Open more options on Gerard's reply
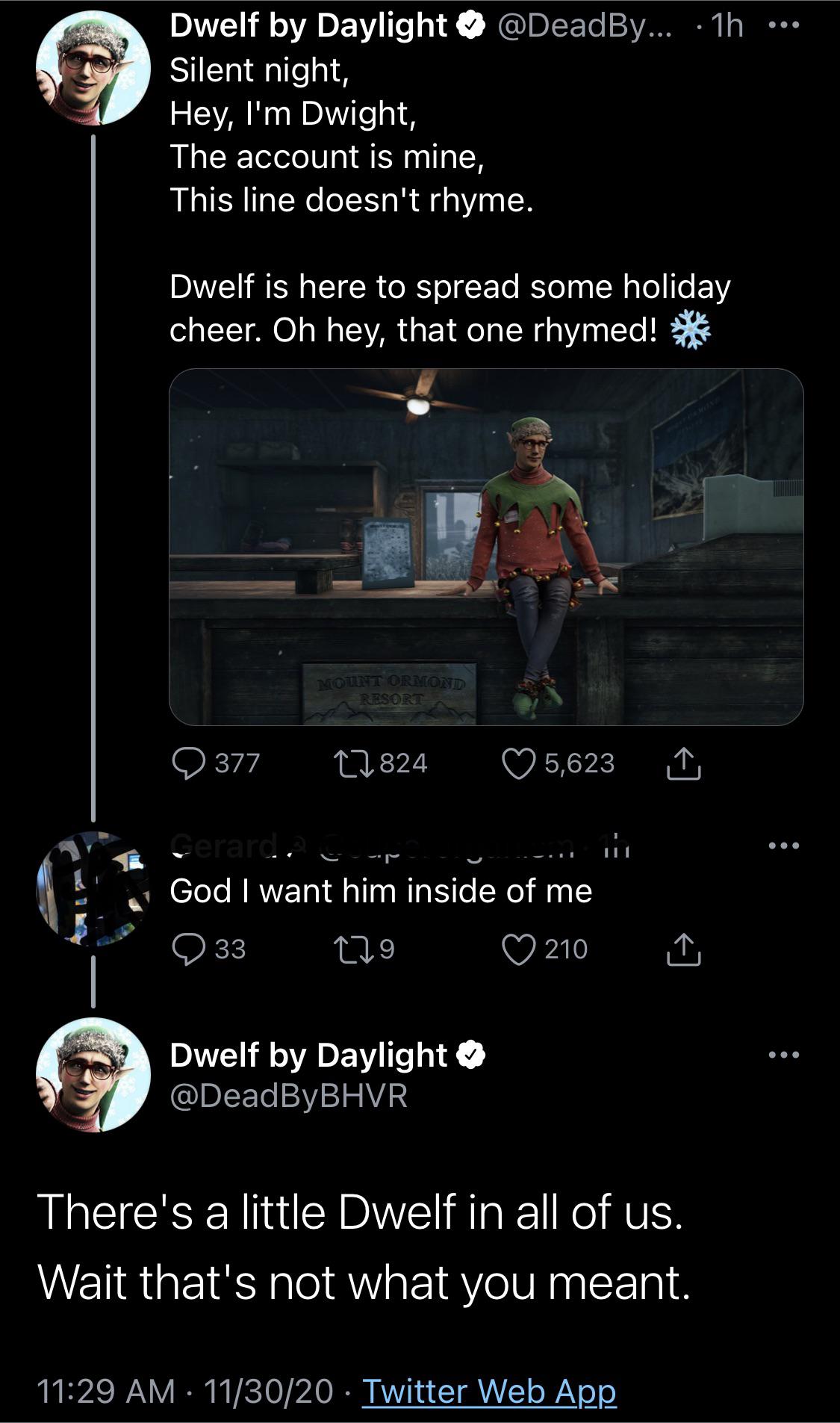840x1423 pixels. (x=784, y=846)
